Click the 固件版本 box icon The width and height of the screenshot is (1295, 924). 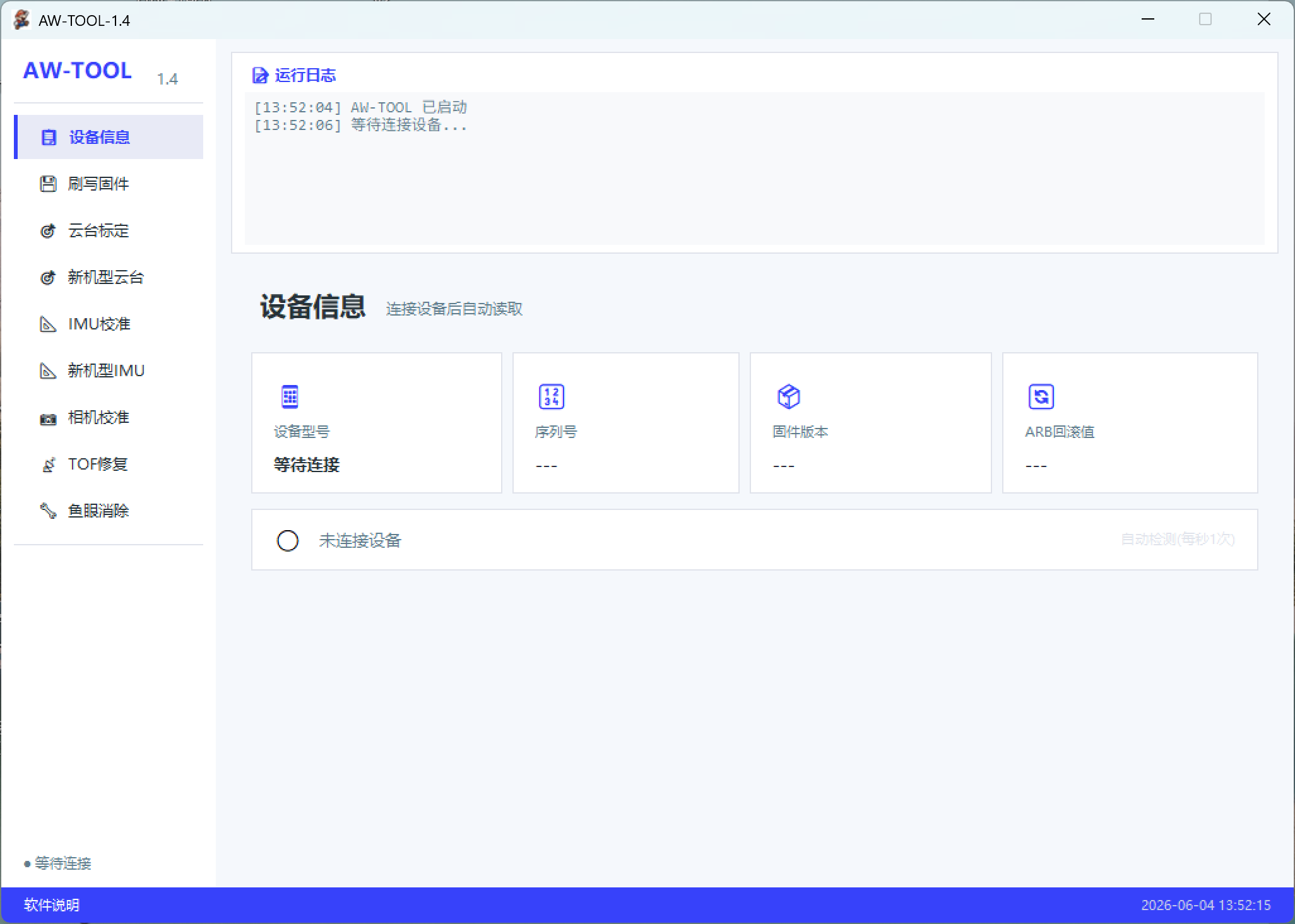(x=789, y=397)
